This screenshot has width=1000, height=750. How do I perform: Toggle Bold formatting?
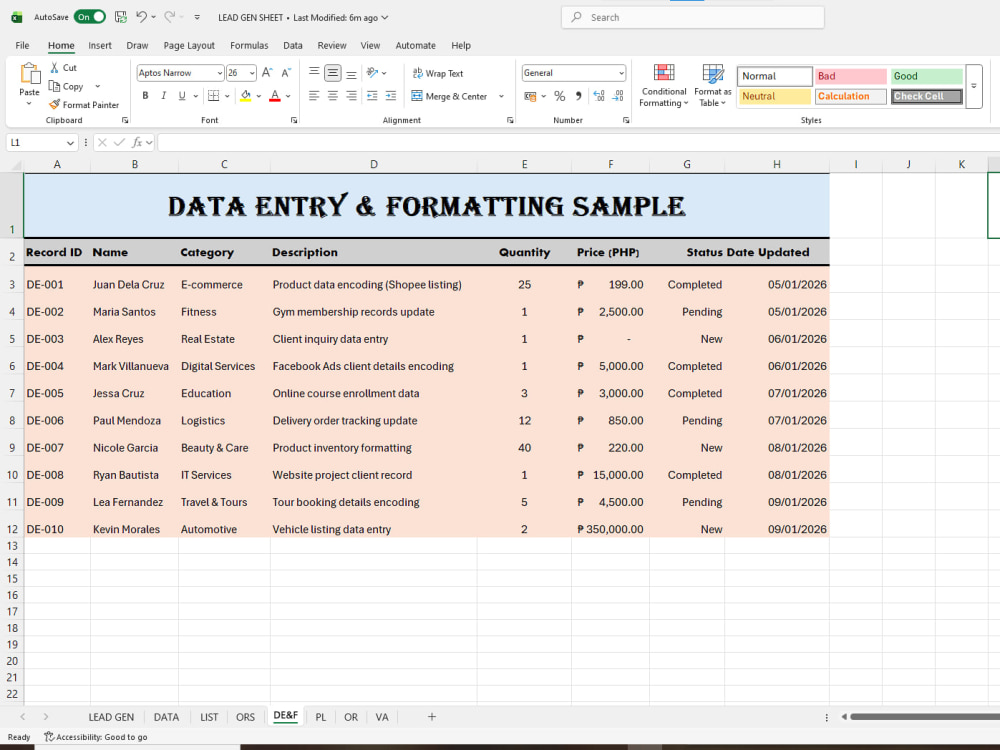[x=145, y=96]
